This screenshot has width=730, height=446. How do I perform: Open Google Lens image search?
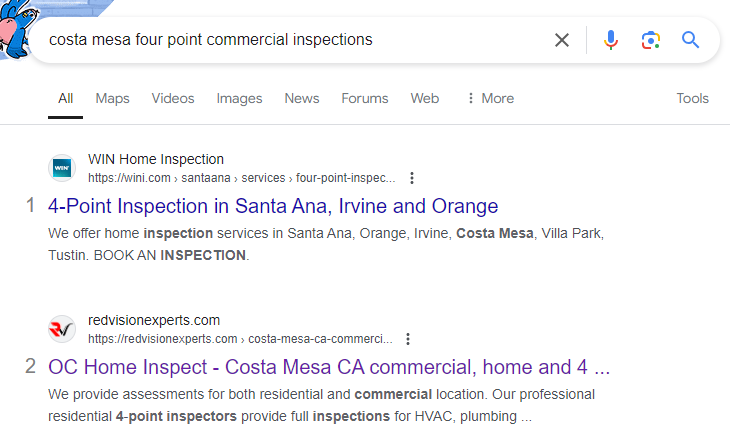pos(651,40)
